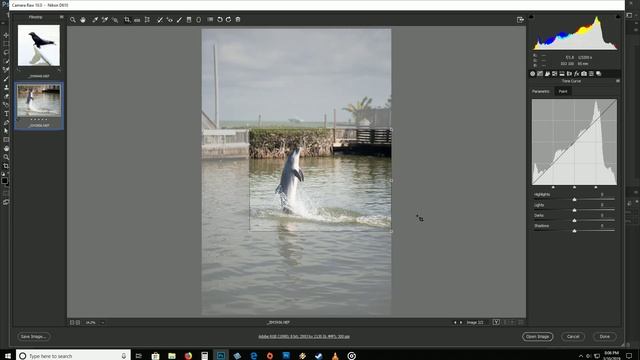Open Camera Raw preferences dialog icon
Screen dimensions: 640x360
(210, 20)
